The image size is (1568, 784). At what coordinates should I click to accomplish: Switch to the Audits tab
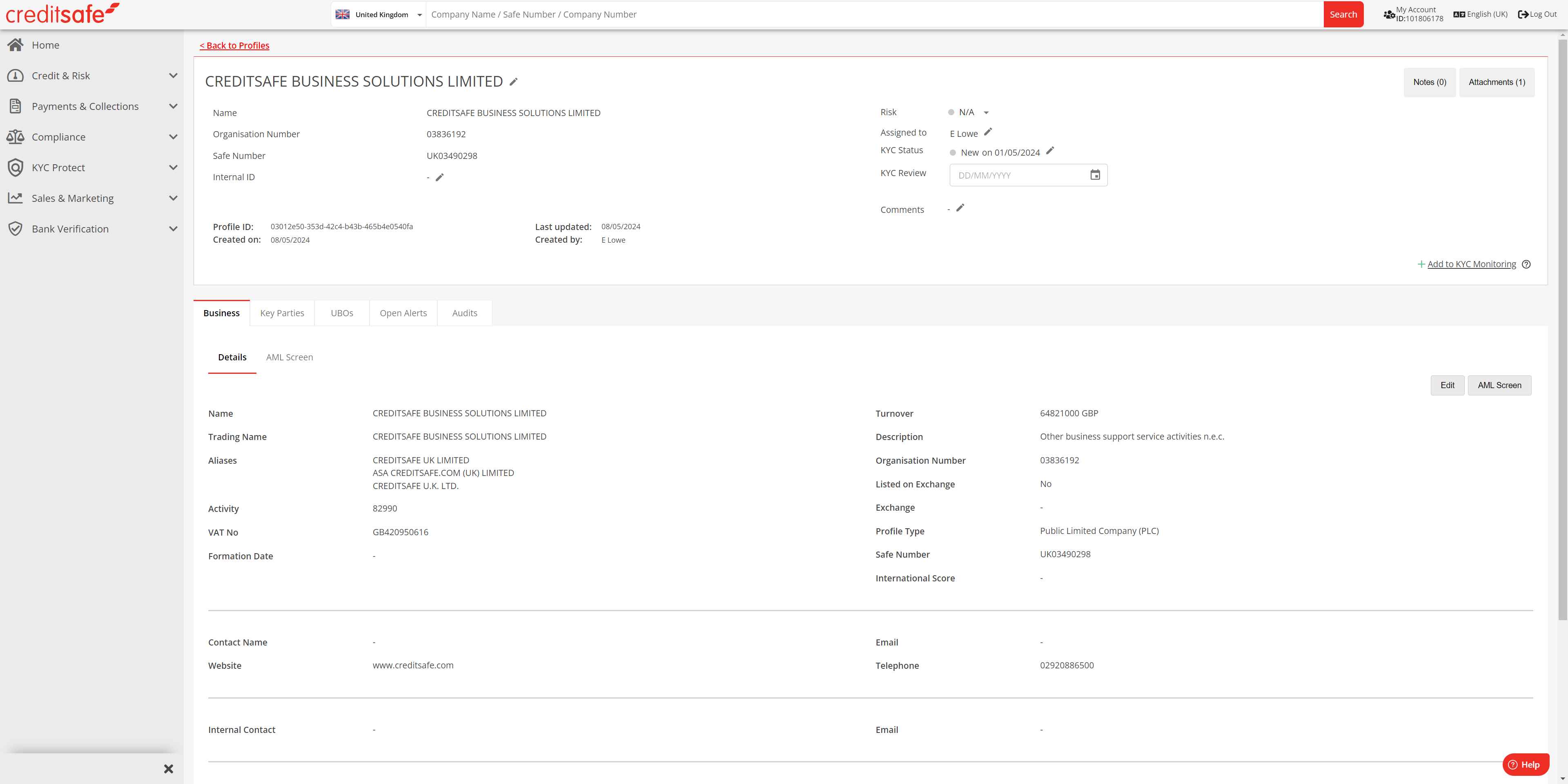pyautogui.click(x=464, y=313)
